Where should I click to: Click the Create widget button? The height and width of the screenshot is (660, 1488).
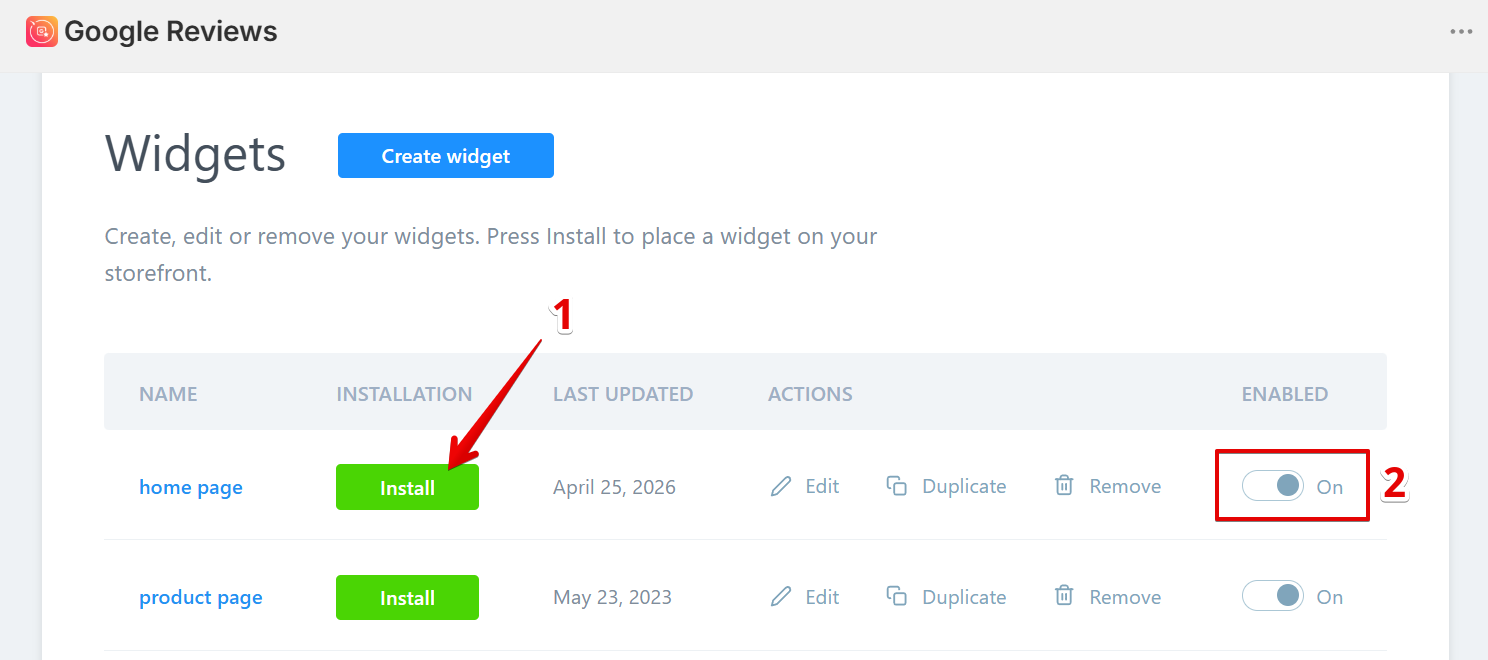click(446, 156)
